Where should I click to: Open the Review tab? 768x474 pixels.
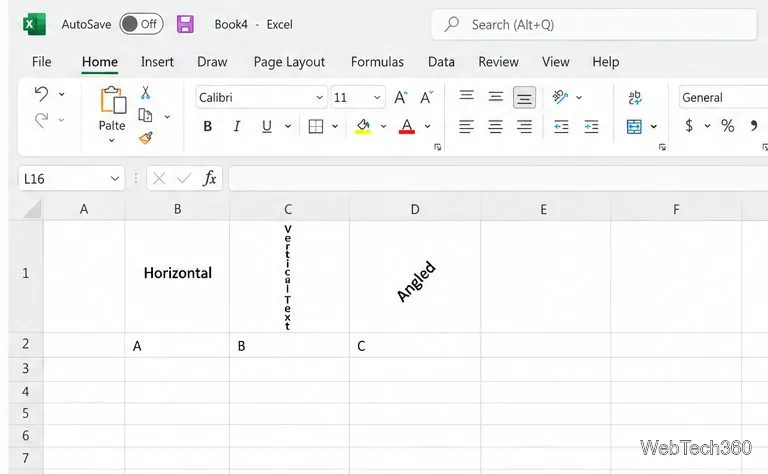tap(498, 62)
